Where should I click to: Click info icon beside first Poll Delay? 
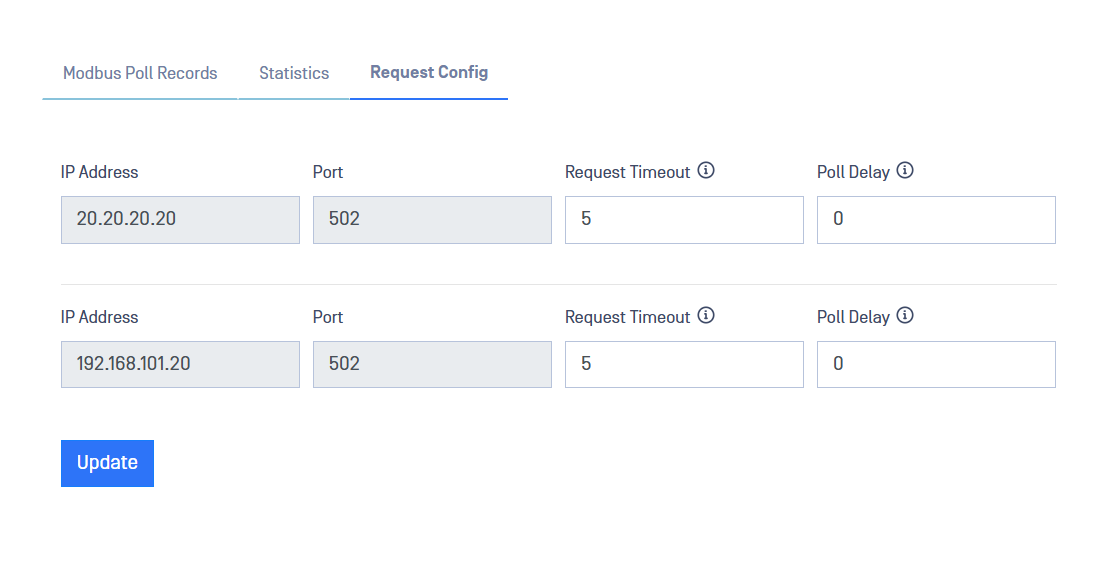click(x=905, y=171)
